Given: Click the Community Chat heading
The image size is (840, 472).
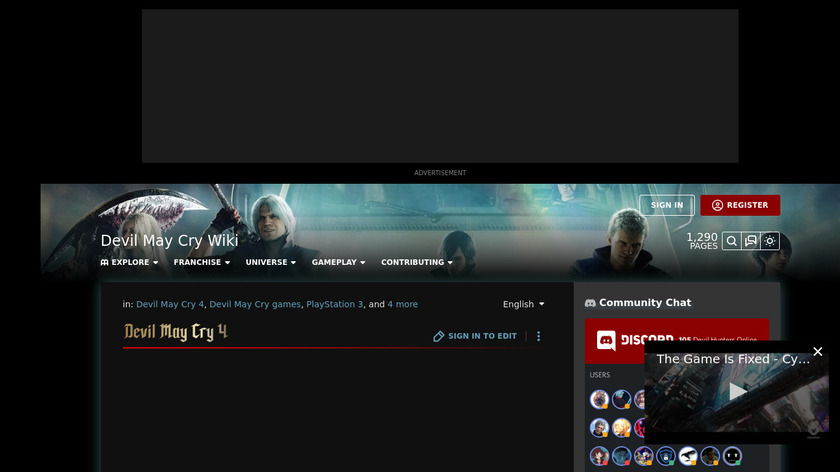Looking at the screenshot, I should pos(645,303).
